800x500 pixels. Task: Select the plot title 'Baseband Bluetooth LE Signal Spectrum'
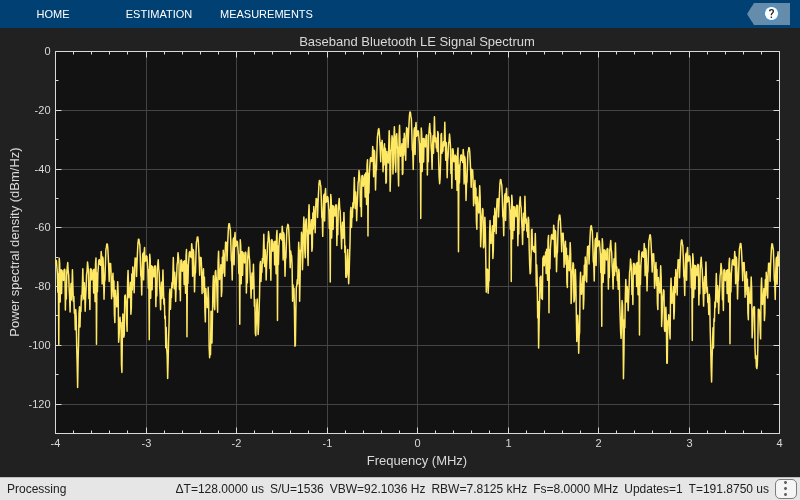coord(417,42)
